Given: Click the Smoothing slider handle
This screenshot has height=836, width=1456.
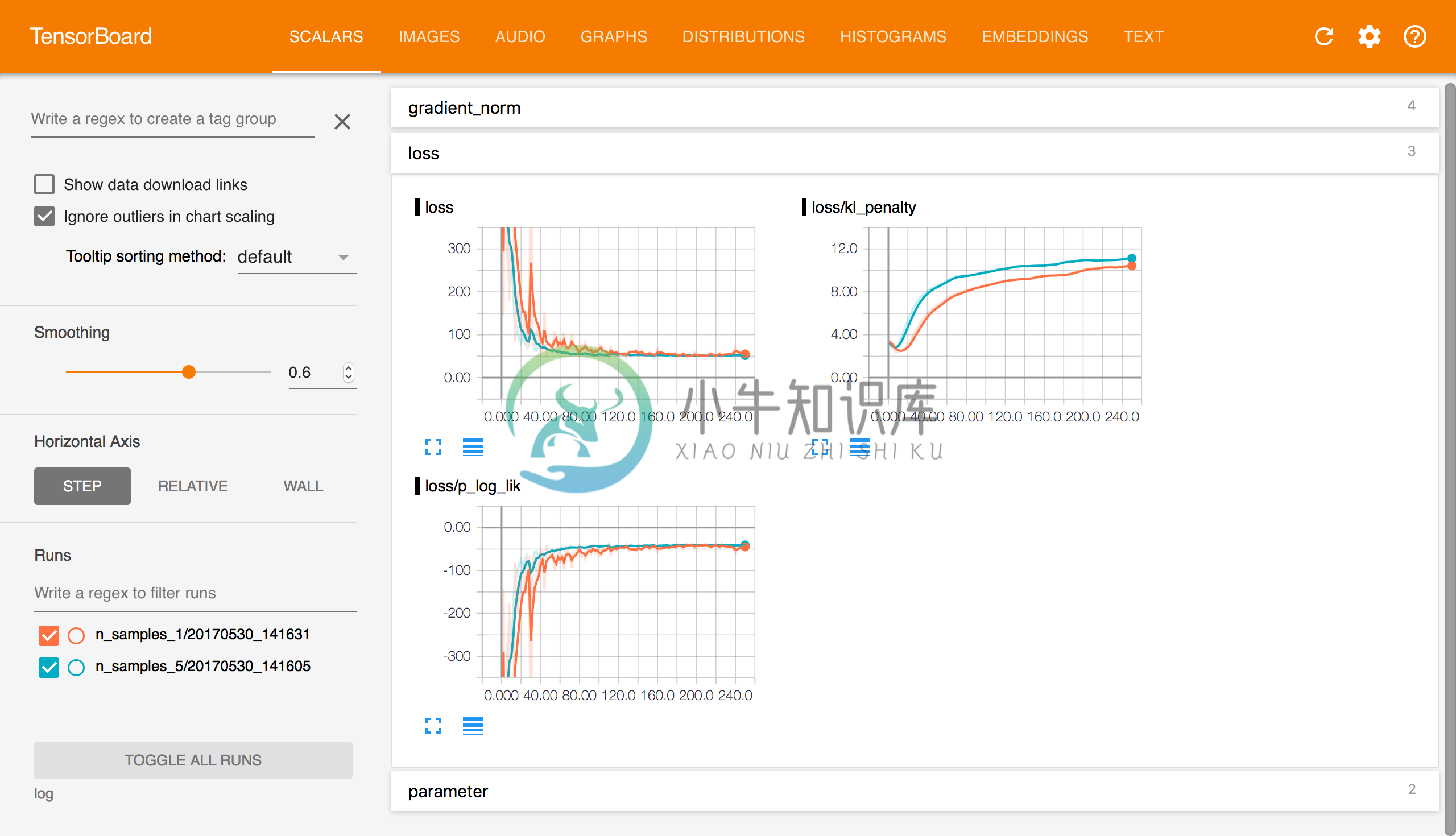Looking at the screenshot, I should (x=188, y=372).
